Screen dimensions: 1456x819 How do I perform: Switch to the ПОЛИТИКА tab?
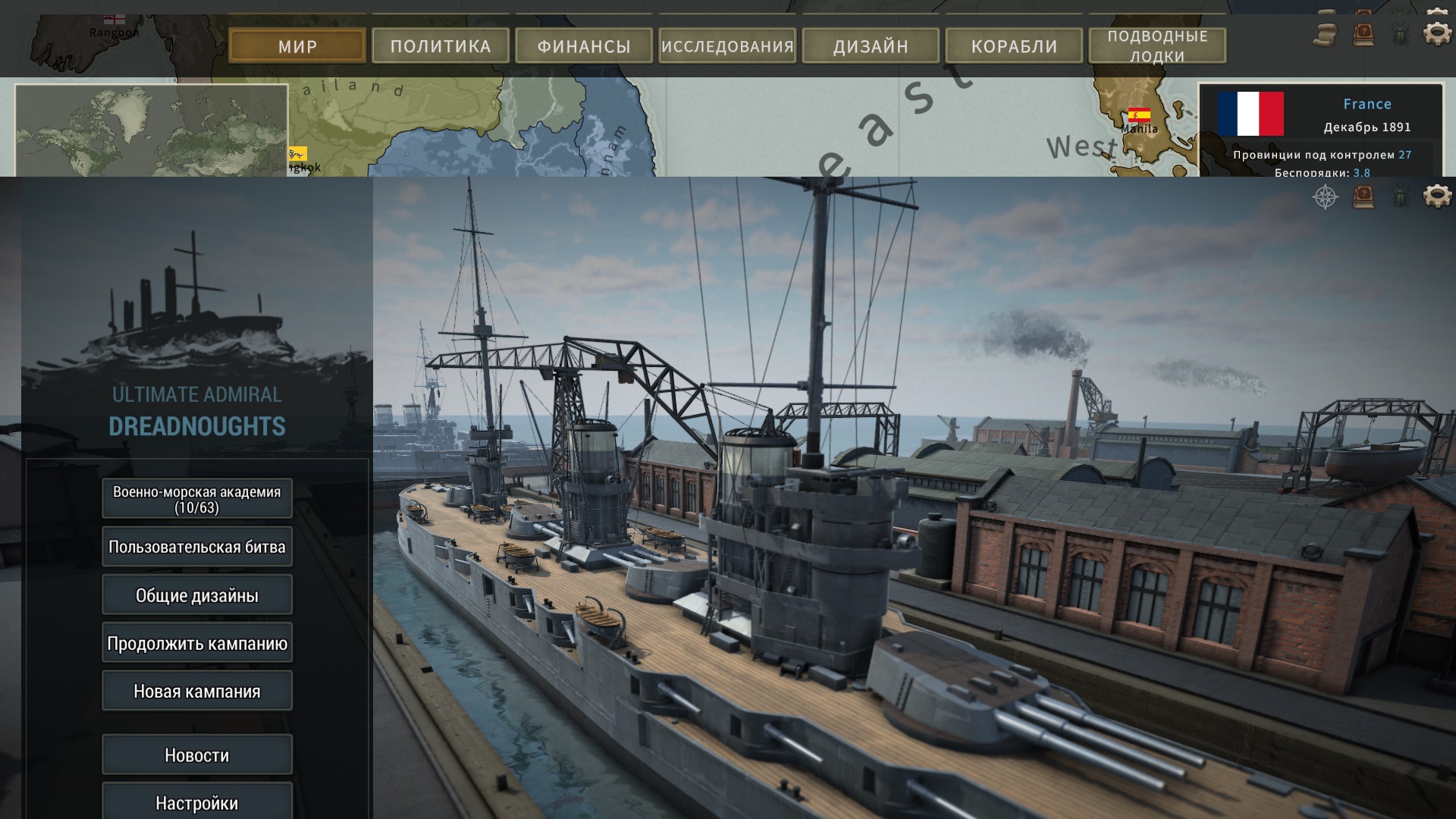tap(441, 46)
